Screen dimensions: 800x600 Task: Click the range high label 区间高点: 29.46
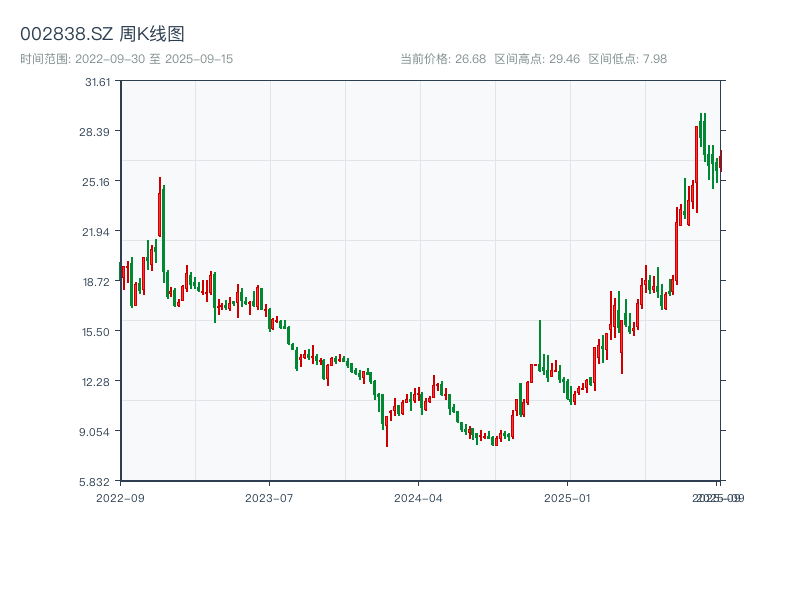(x=537, y=59)
